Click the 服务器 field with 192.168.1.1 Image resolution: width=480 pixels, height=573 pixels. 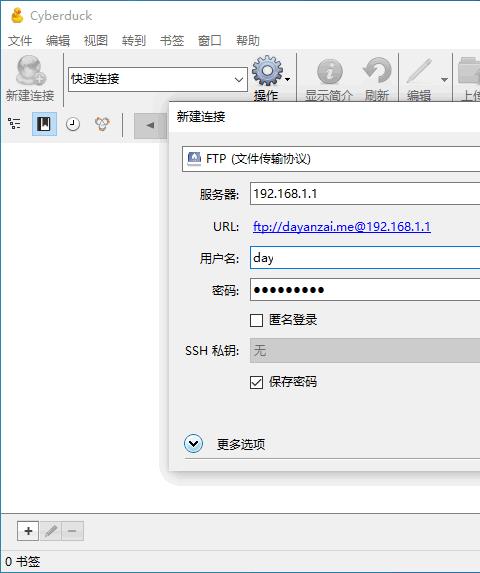[365, 194]
